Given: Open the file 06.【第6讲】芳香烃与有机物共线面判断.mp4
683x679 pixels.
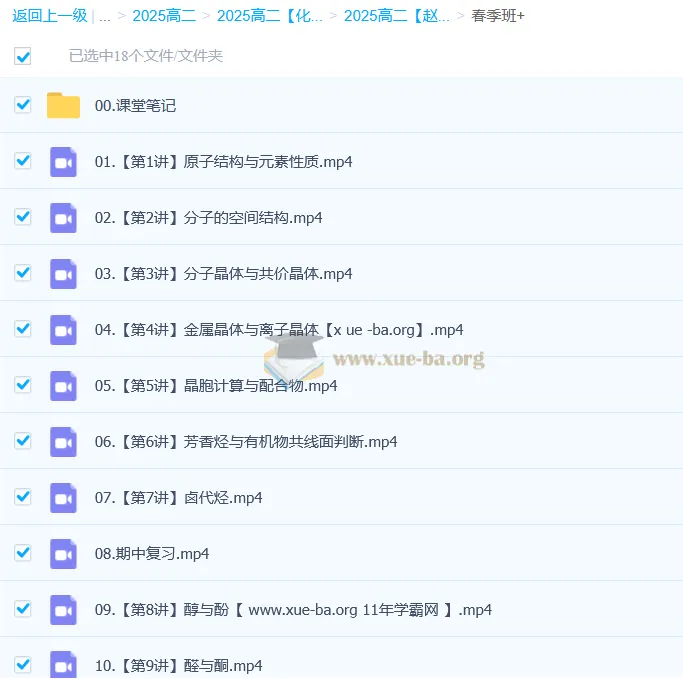Looking at the screenshot, I should click(x=246, y=441).
